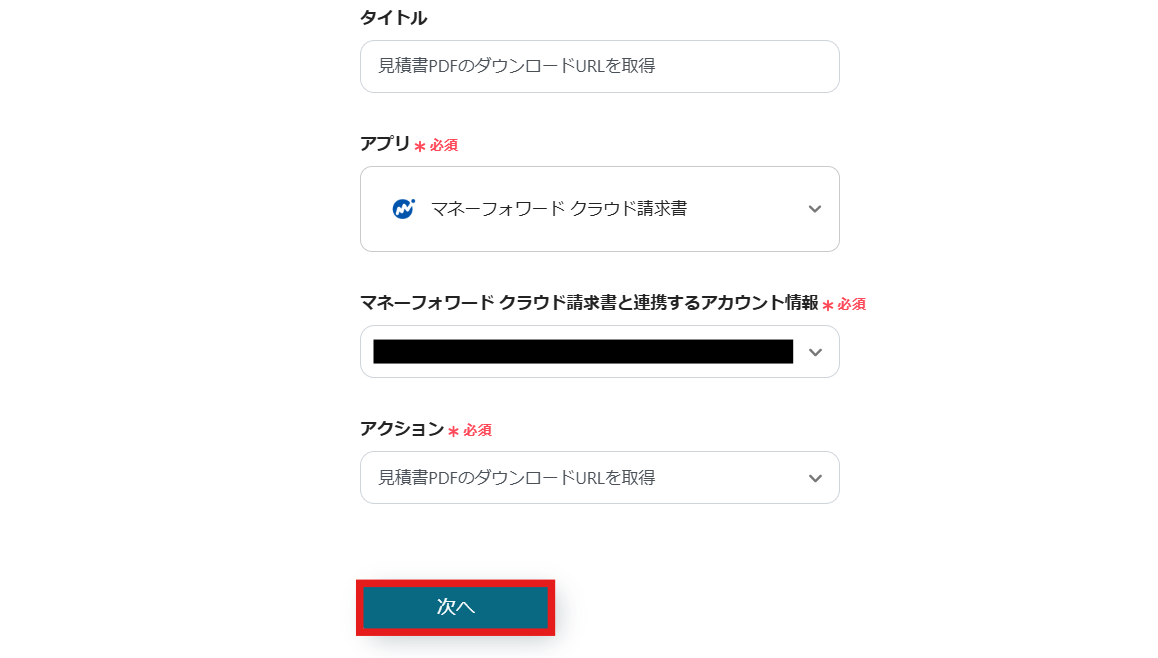The width and height of the screenshot is (1158, 658).
Task: Click the Money Forward logo icon
Action: tap(403, 209)
